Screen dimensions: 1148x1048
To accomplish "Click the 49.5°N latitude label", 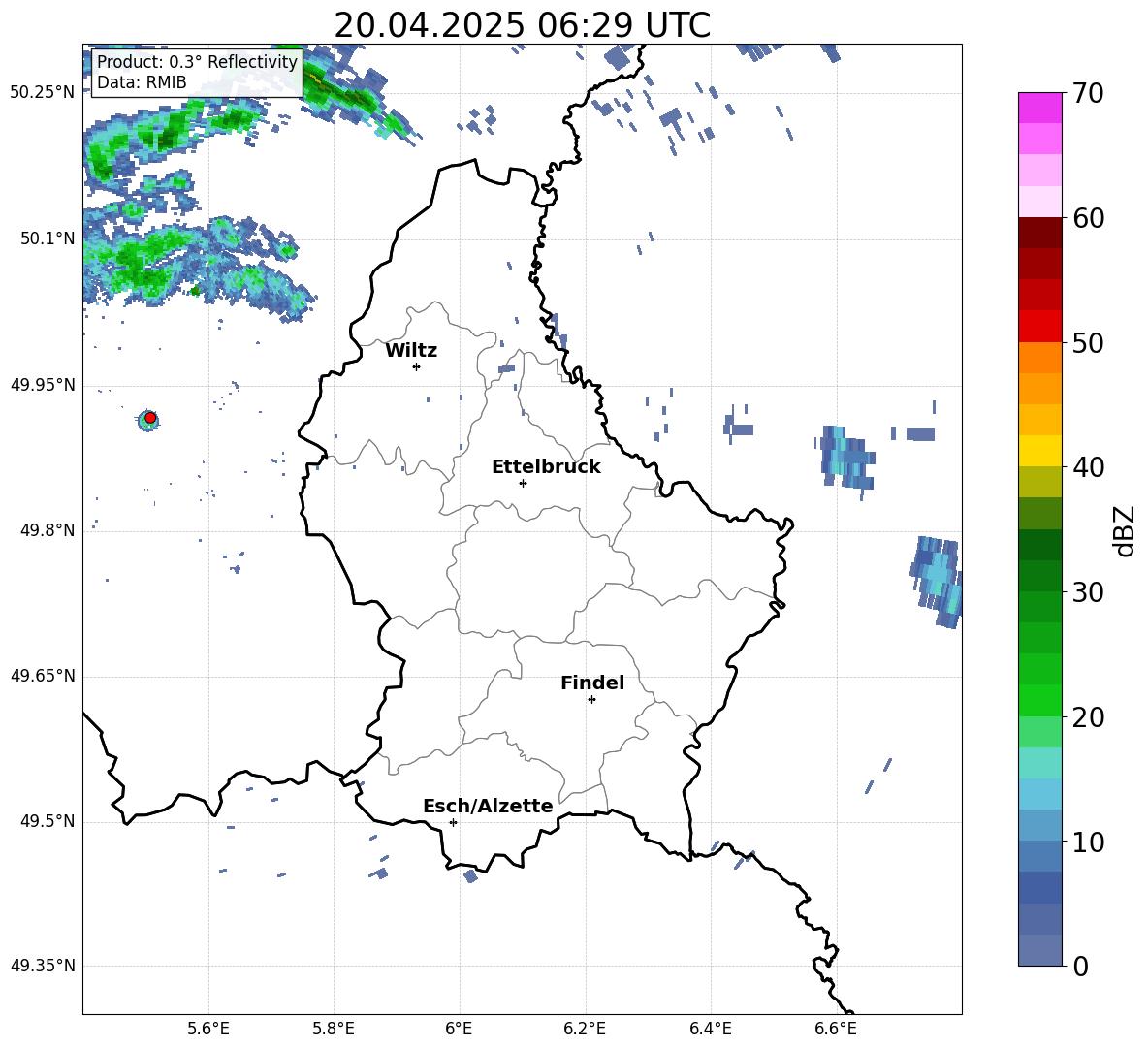I will coord(48,821).
